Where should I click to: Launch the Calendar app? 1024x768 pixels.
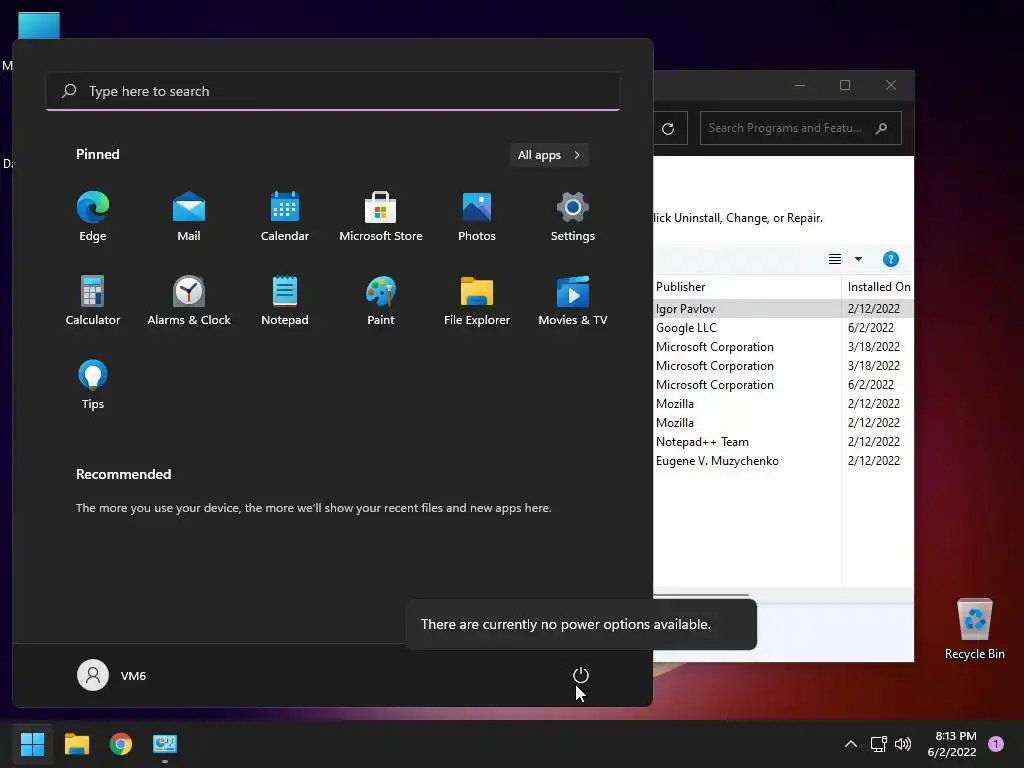coord(285,217)
